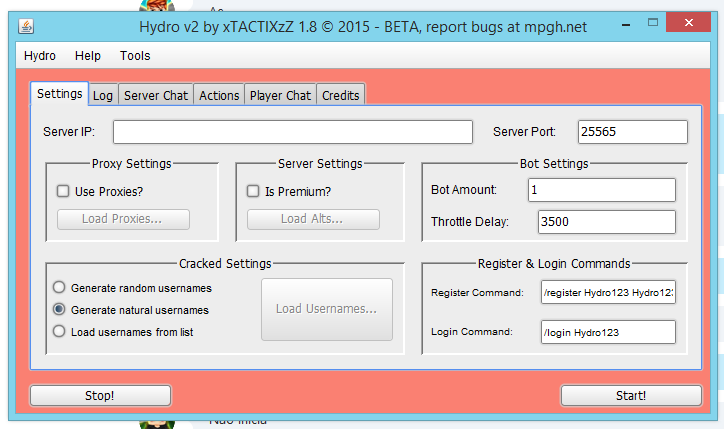
Task: Tick the Is Premium checkbox
Action: pyautogui.click(x=253, y=191)
